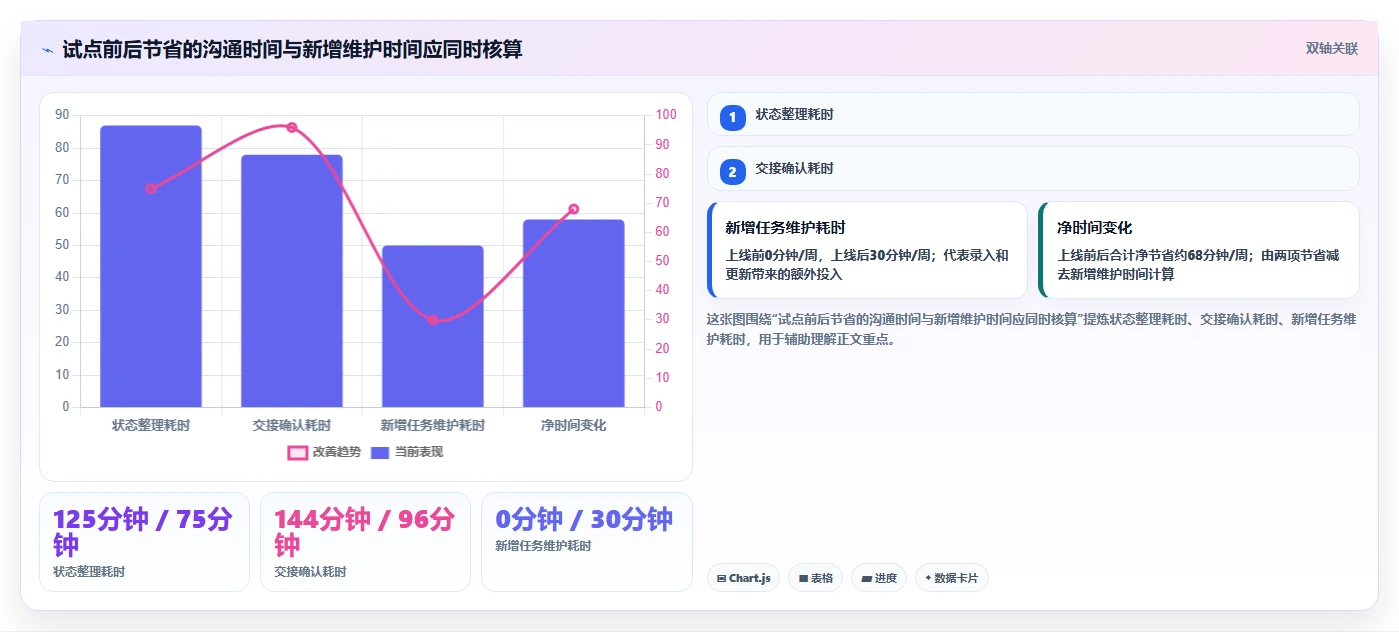Click the 状态整理耗时 bar in chart

151,266
